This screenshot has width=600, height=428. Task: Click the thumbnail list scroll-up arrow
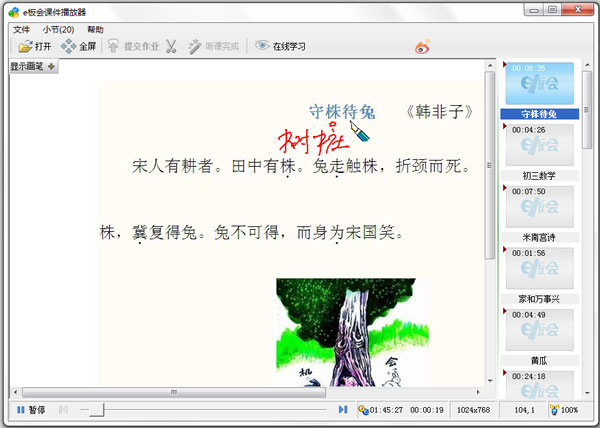[x=588, y=67]
